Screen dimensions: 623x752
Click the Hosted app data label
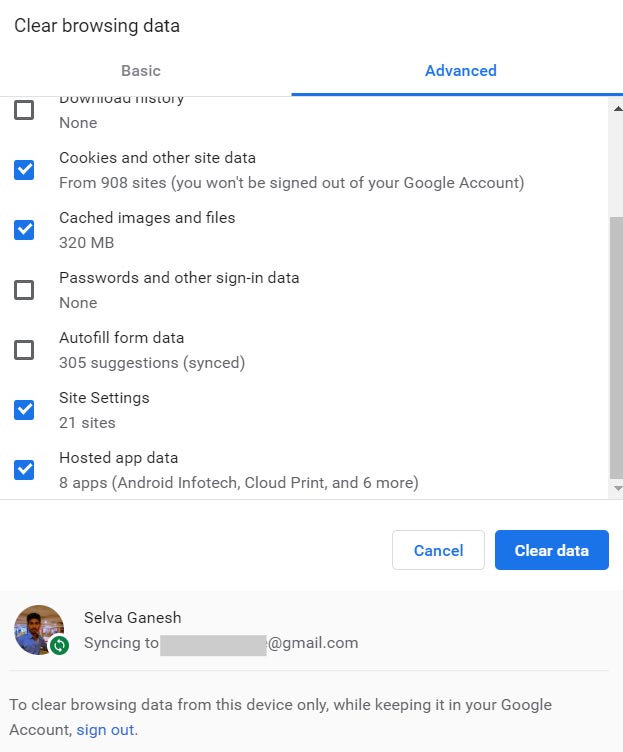pyautogui.click(x=118, y=458)
